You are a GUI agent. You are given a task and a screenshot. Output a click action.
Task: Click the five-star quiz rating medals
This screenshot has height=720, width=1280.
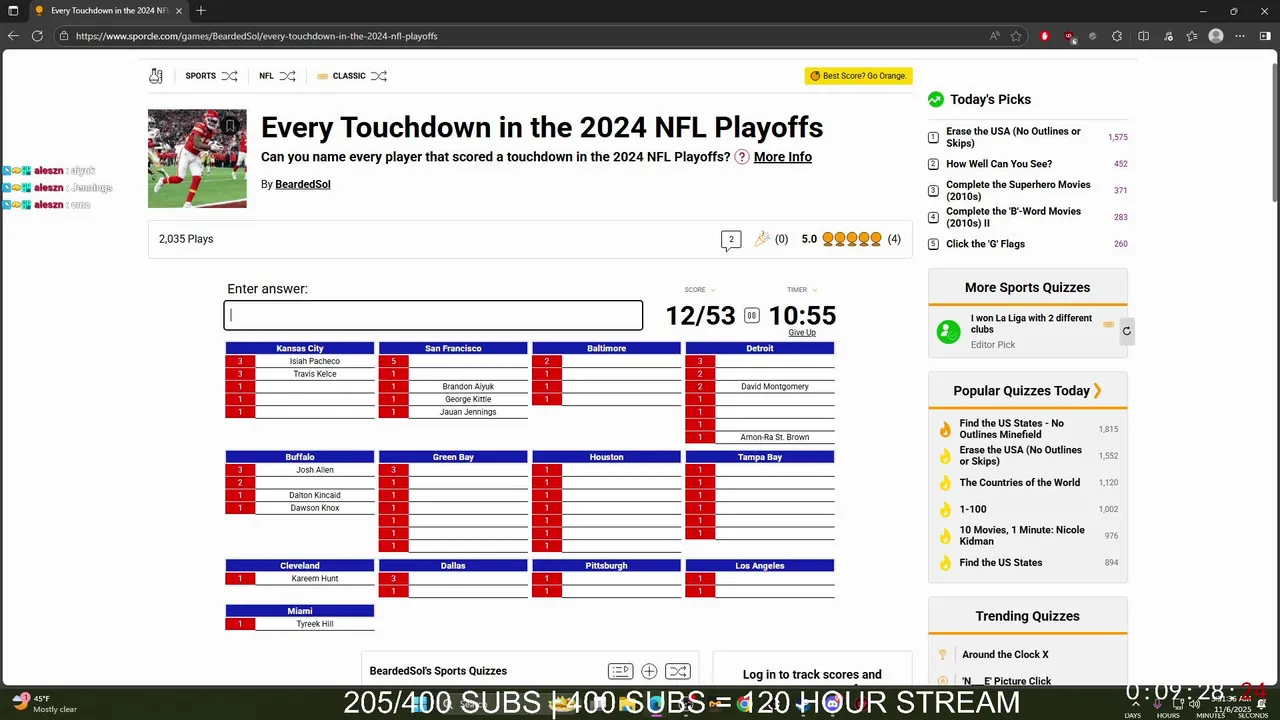tap(852, 239)
